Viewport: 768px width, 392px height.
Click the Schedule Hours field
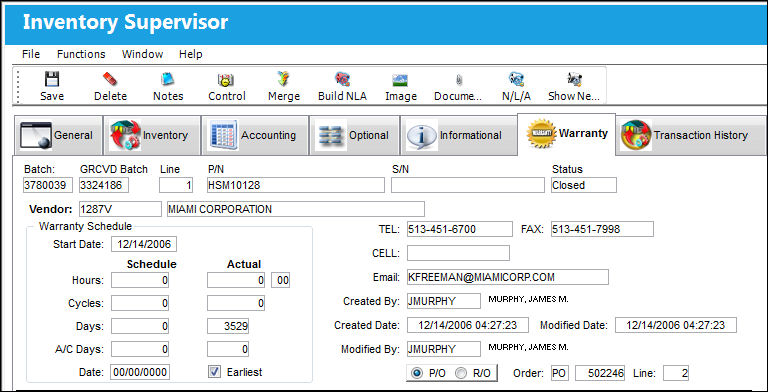[140, 280]
